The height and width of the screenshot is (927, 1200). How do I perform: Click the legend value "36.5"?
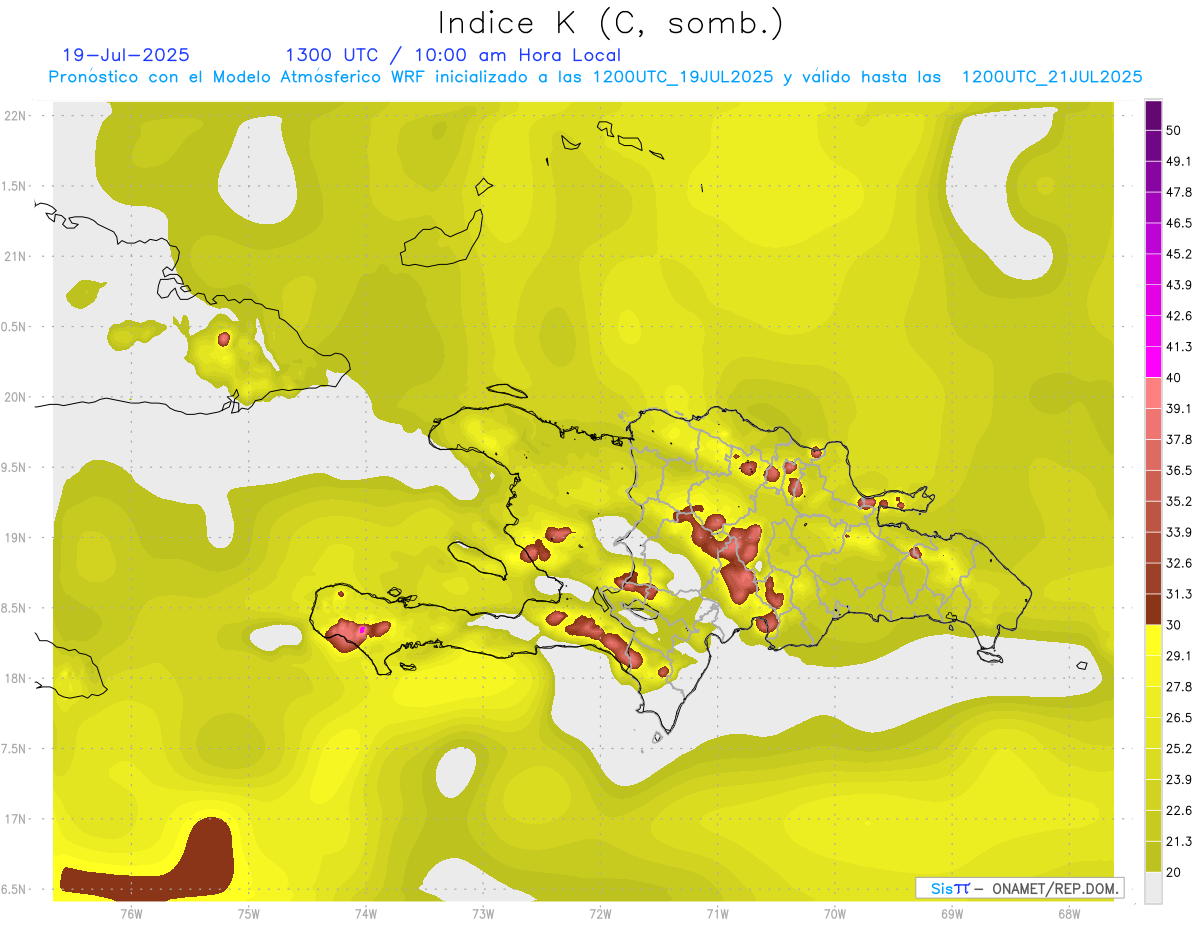(x=1180, y=470)
